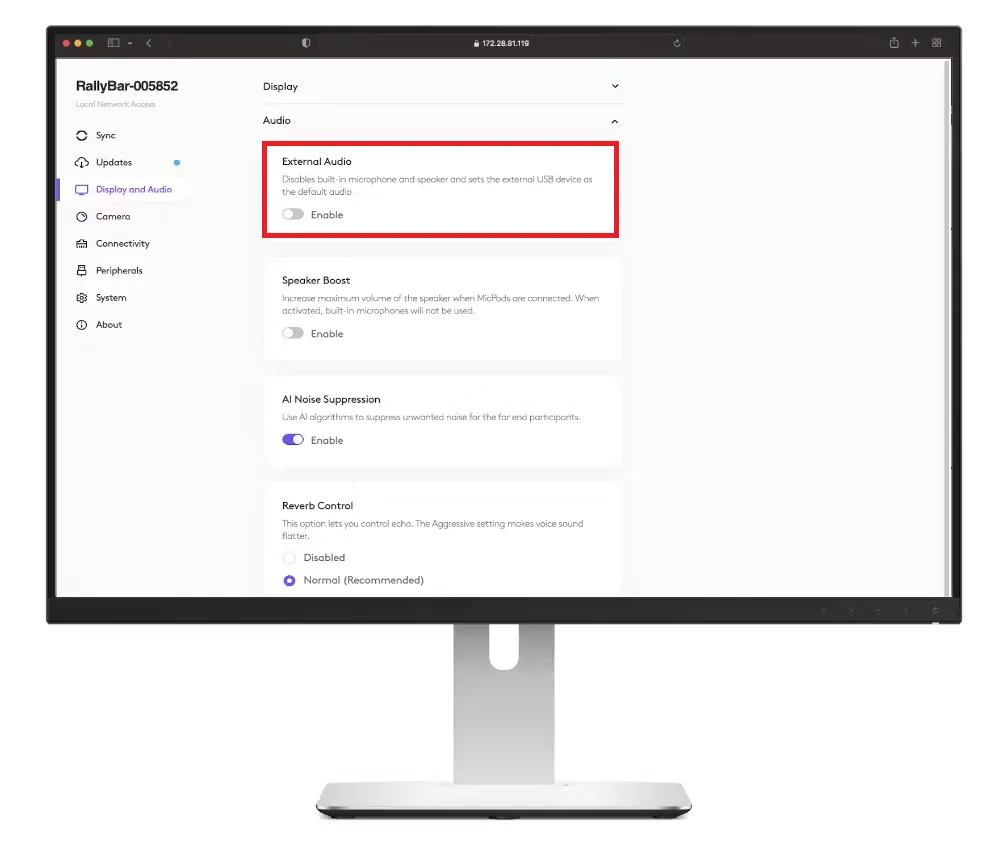Click the address bar showing 172.28.81.119
The width and height of the screenshot is (1002, 848).
coord(505,43)
